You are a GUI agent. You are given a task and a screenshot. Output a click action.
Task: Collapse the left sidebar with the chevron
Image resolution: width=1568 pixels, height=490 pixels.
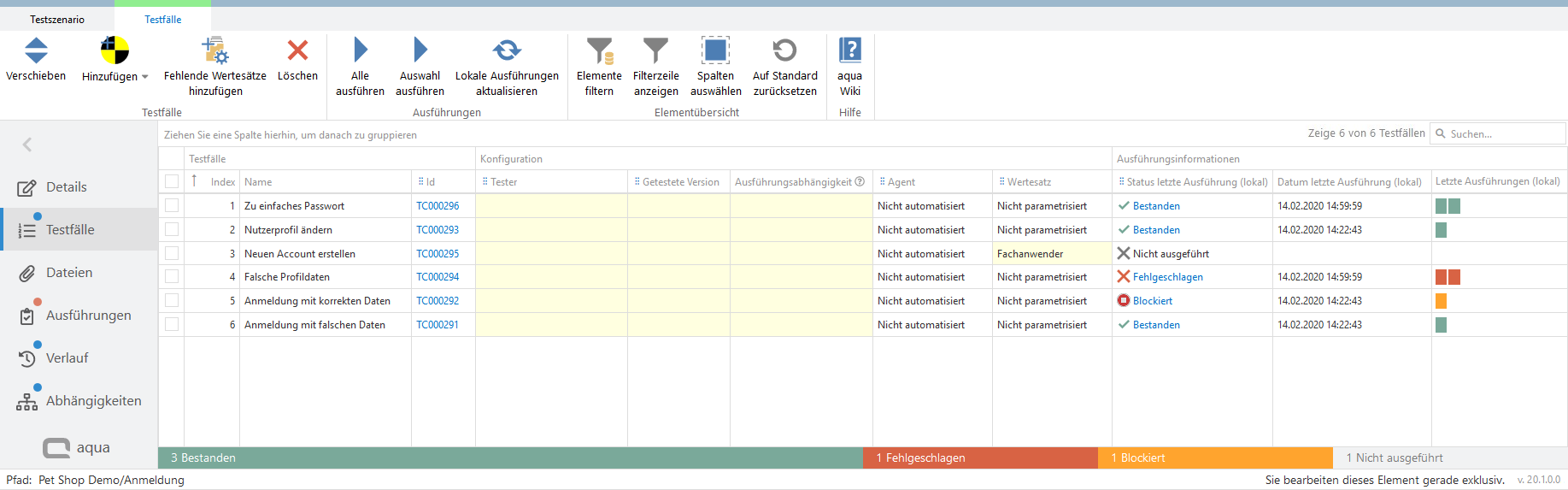pos(27,145)
